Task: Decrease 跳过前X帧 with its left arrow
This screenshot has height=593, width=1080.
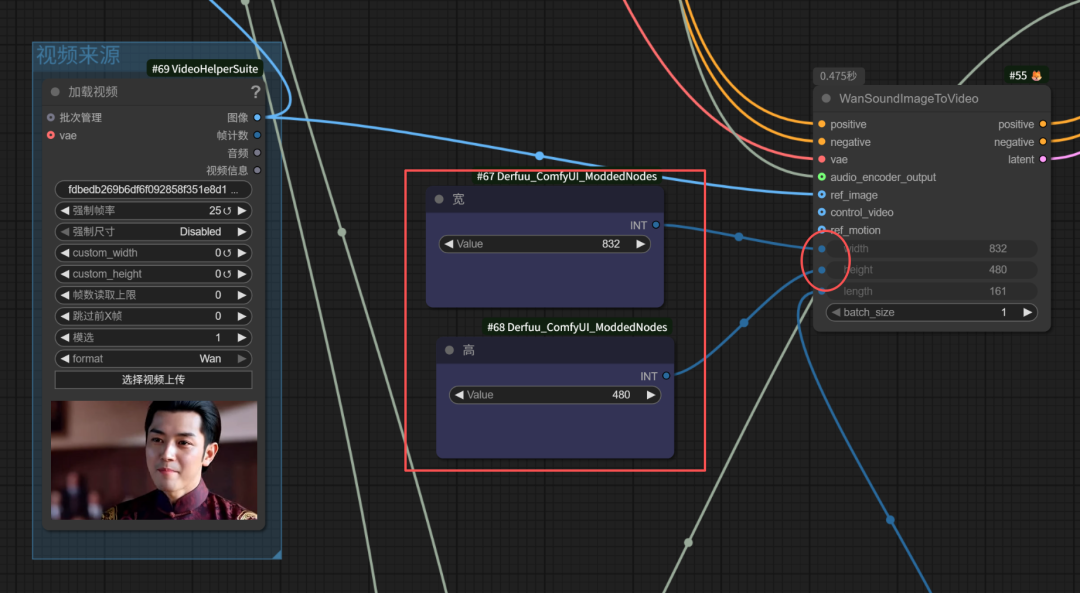Action: (65, 316)
